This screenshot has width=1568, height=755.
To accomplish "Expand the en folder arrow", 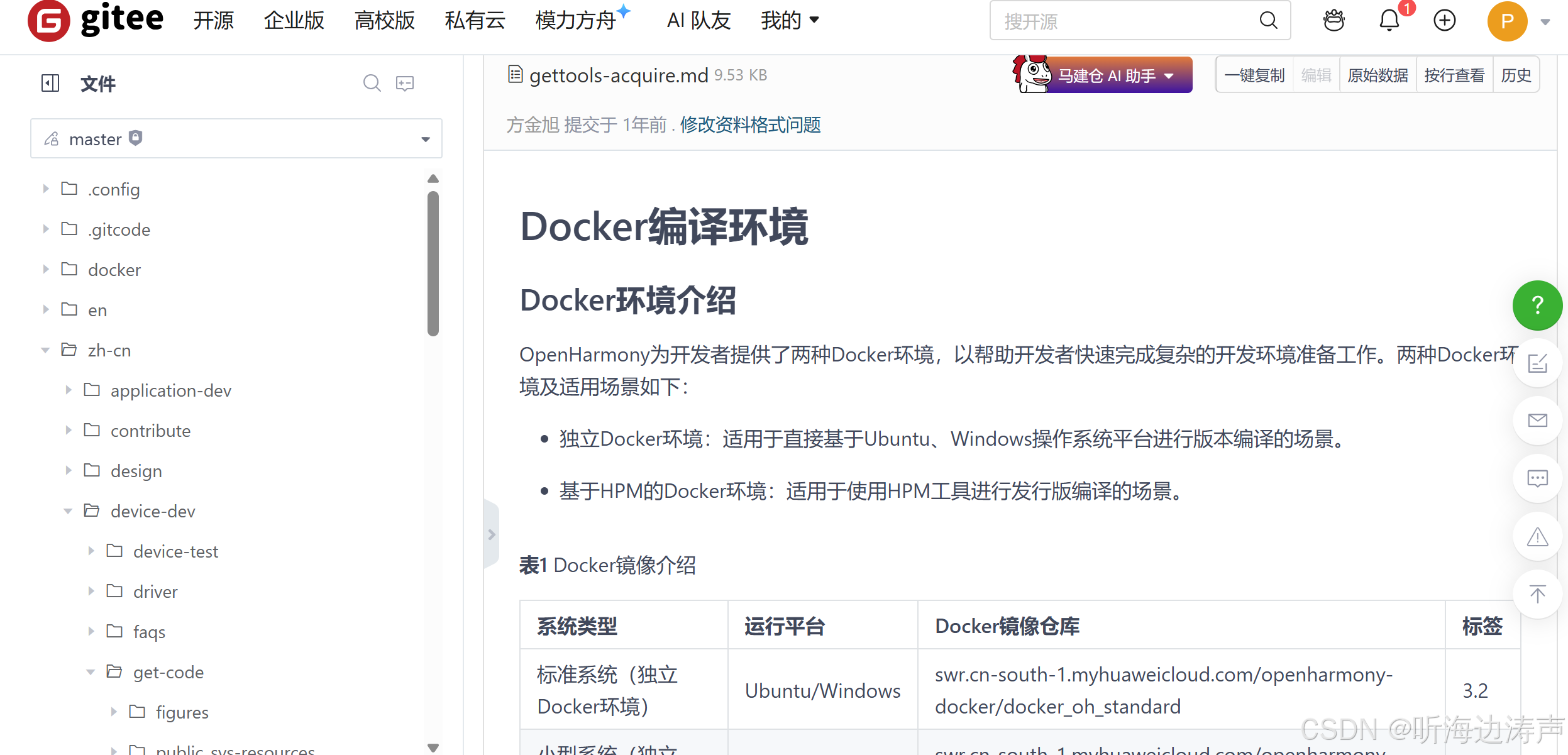I will (x=45, y=309).
